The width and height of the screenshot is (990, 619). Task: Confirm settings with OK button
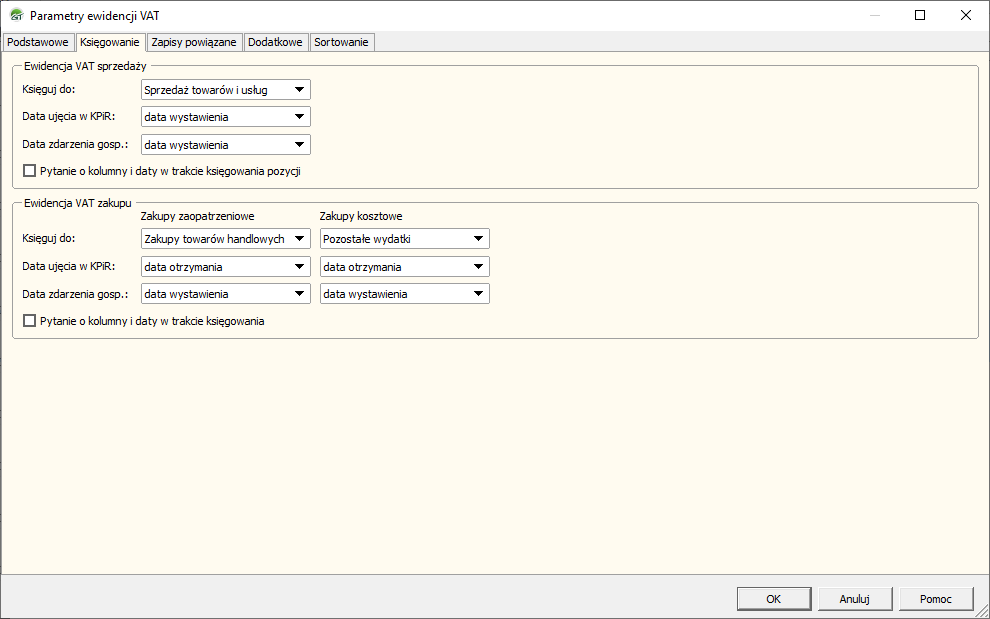(x=773, y=599)
